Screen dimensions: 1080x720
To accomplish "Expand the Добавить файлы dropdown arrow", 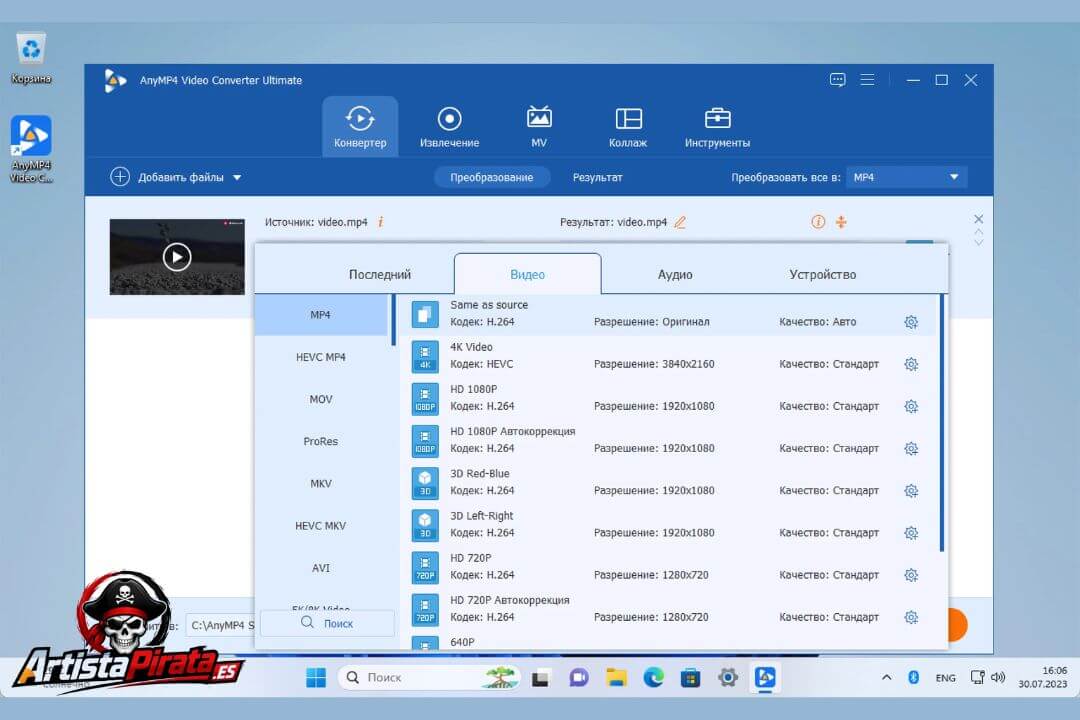I will pyautogui.click(x=237, y=177).
